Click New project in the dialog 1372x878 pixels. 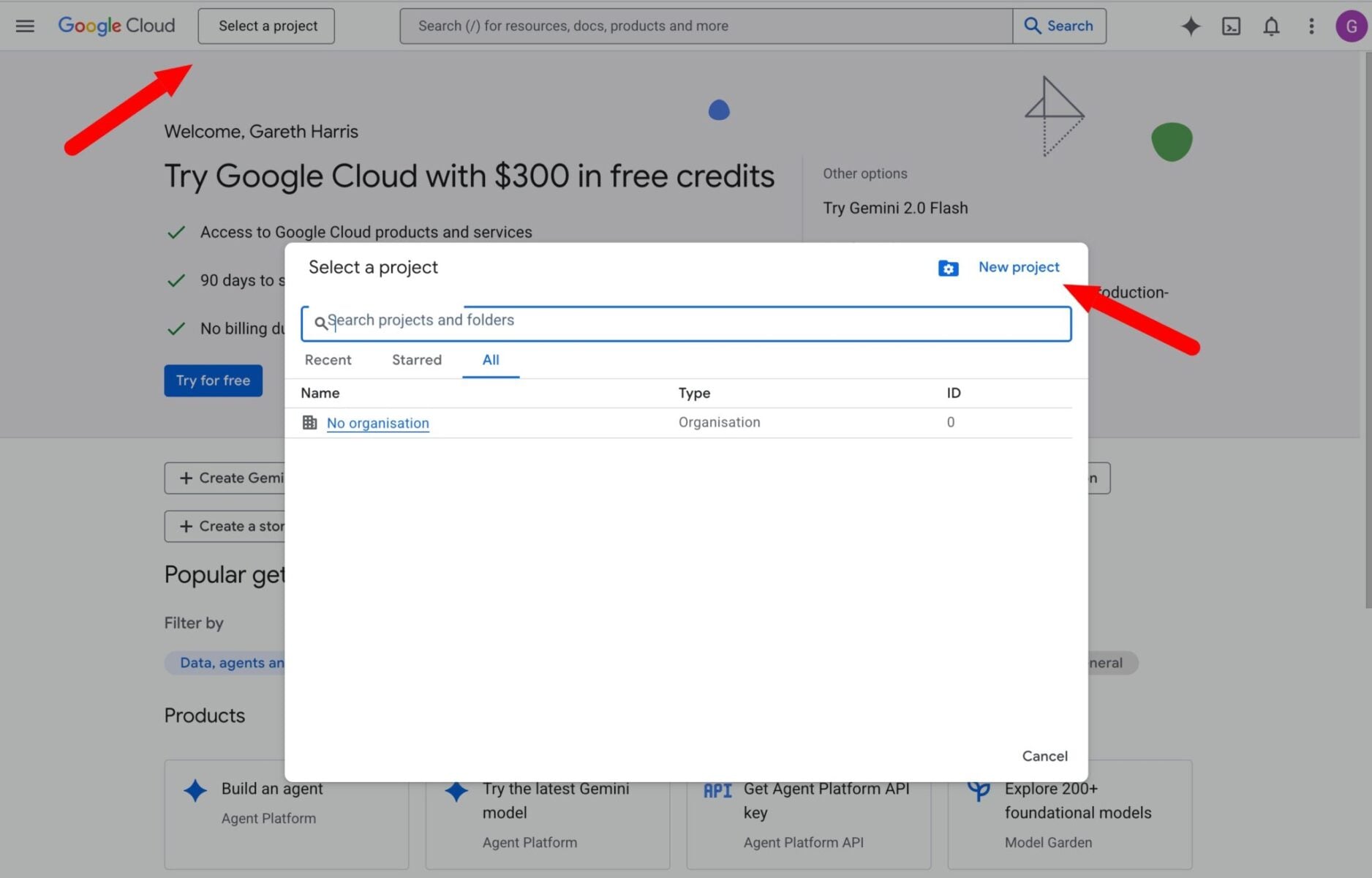point(1019,267)
